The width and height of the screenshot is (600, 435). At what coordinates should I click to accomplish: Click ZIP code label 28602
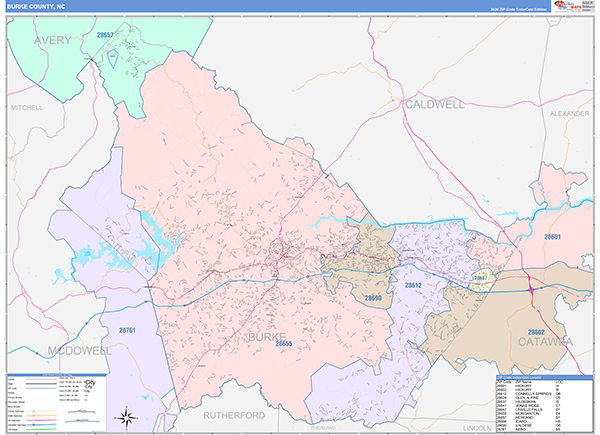536,332
